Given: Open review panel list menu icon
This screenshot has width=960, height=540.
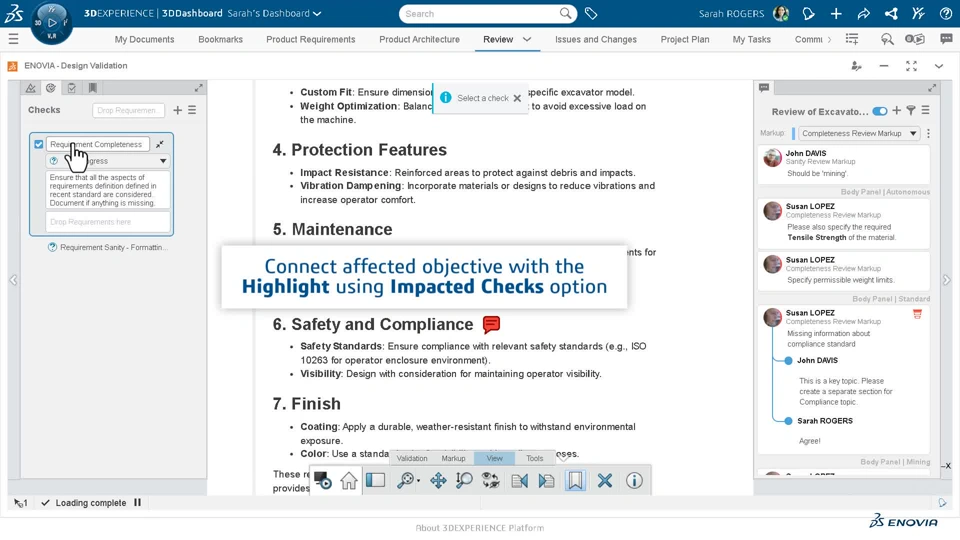Looking at the screenshot, I should 926,111.
